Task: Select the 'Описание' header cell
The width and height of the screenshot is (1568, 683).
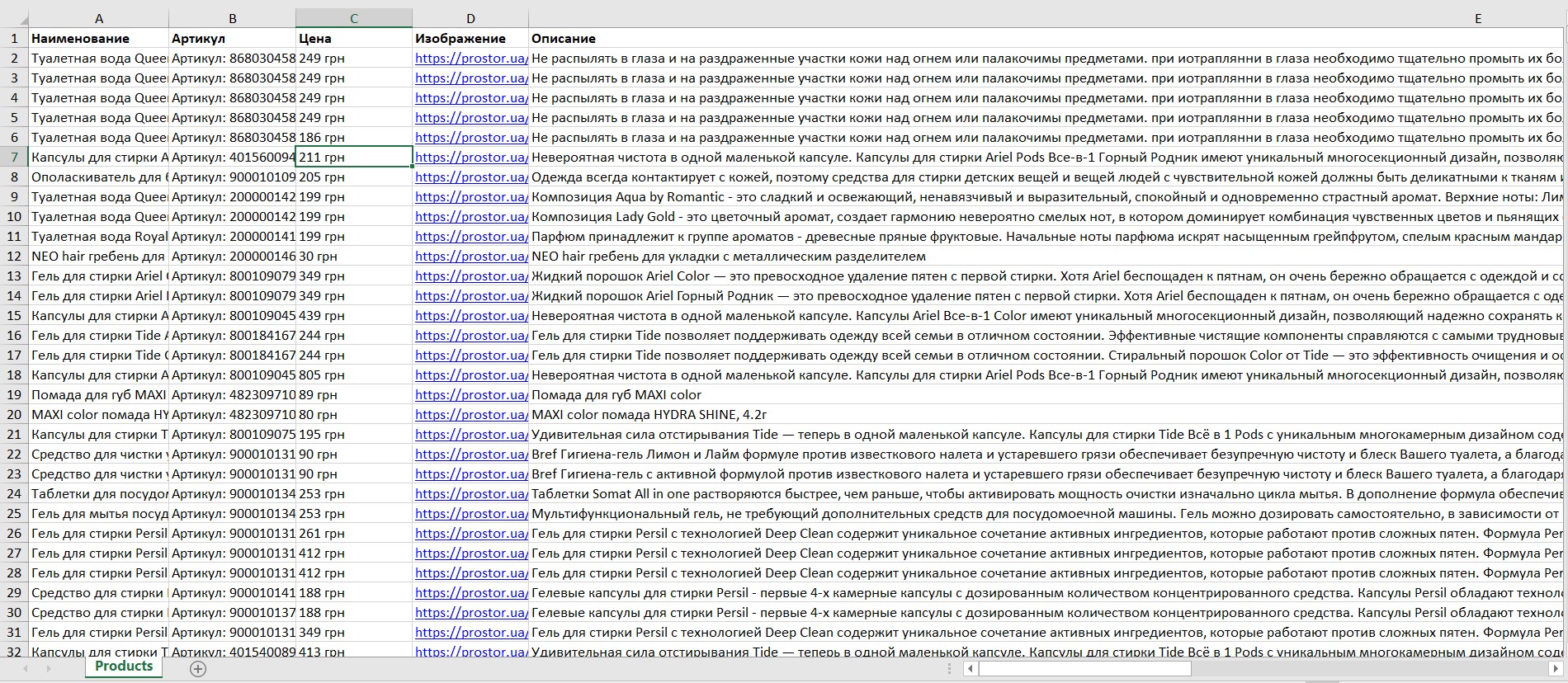Action: pos(1046,38)
